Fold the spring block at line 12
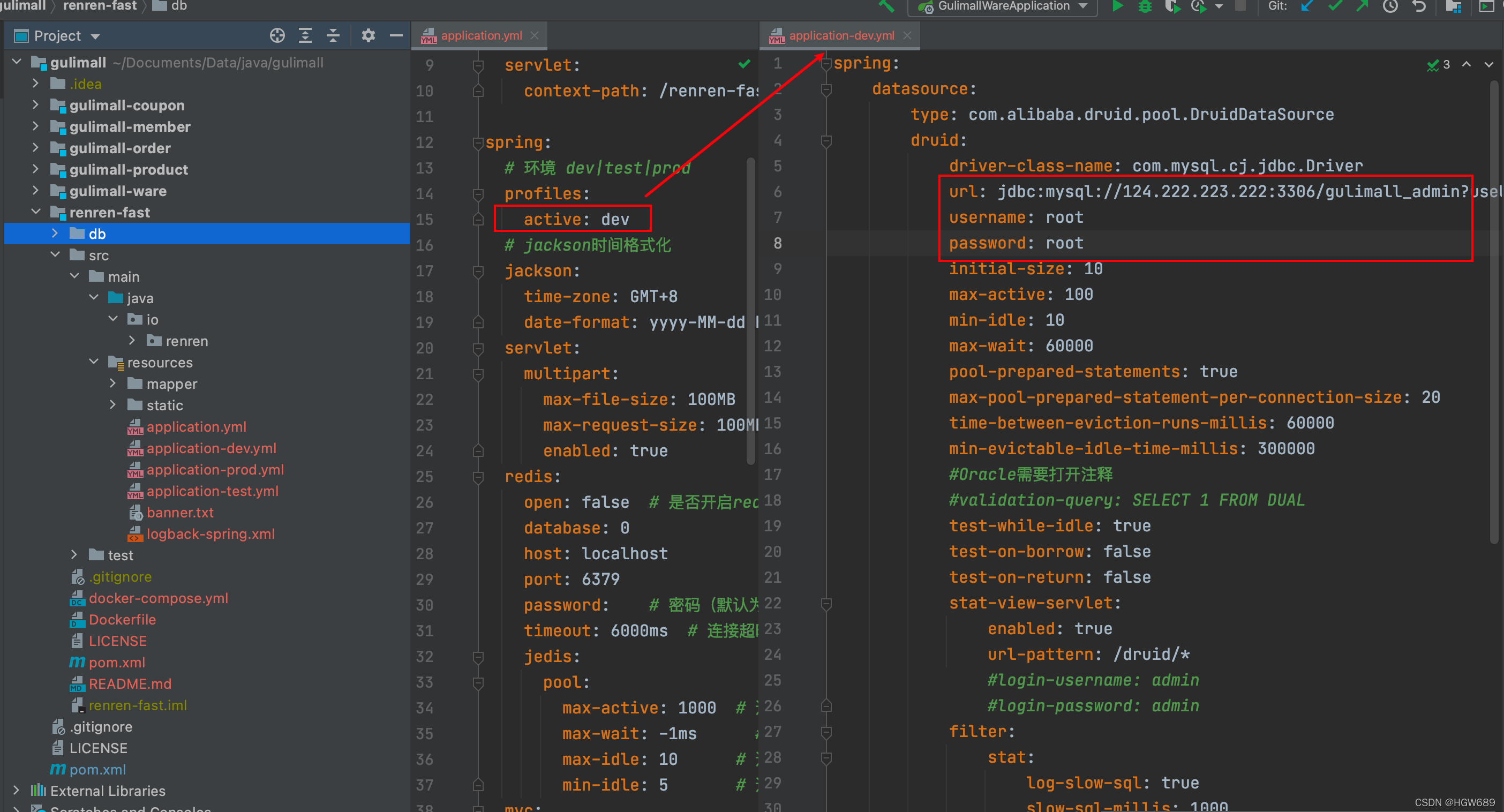 (478, 142)
